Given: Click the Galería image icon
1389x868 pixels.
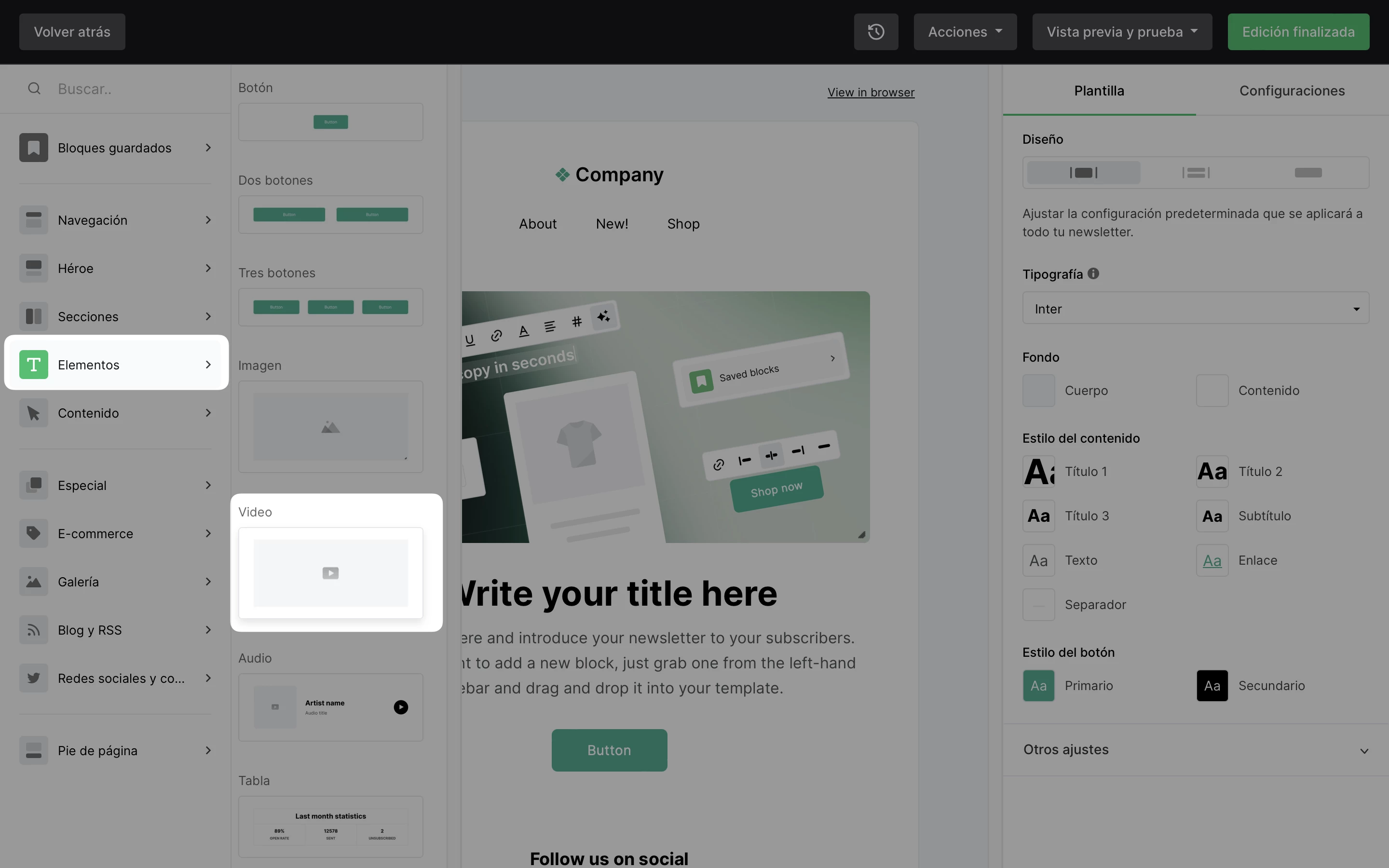Looking at the screenshot, I should (x=33, y=582).
